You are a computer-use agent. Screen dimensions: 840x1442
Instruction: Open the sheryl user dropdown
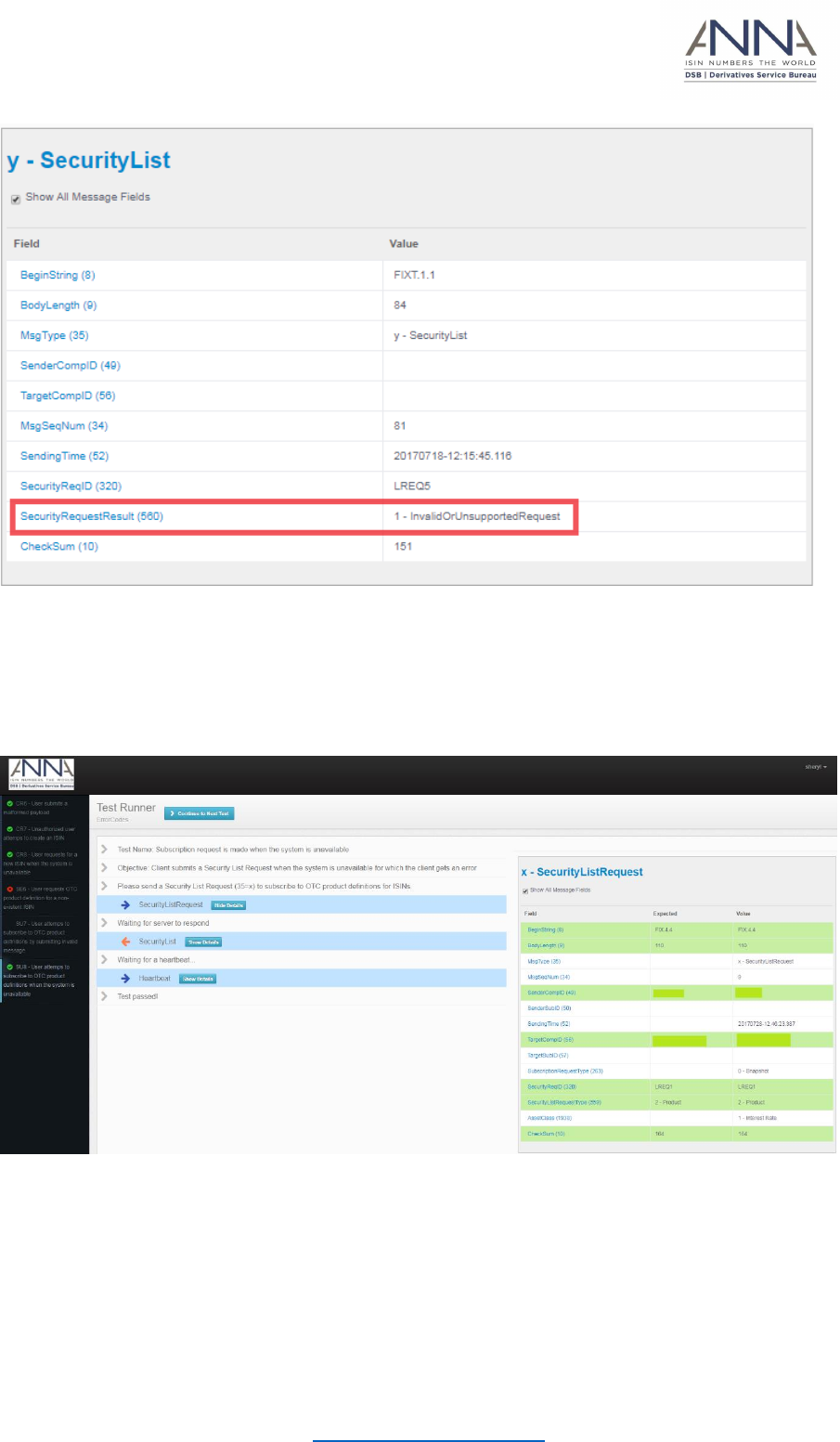816,767
